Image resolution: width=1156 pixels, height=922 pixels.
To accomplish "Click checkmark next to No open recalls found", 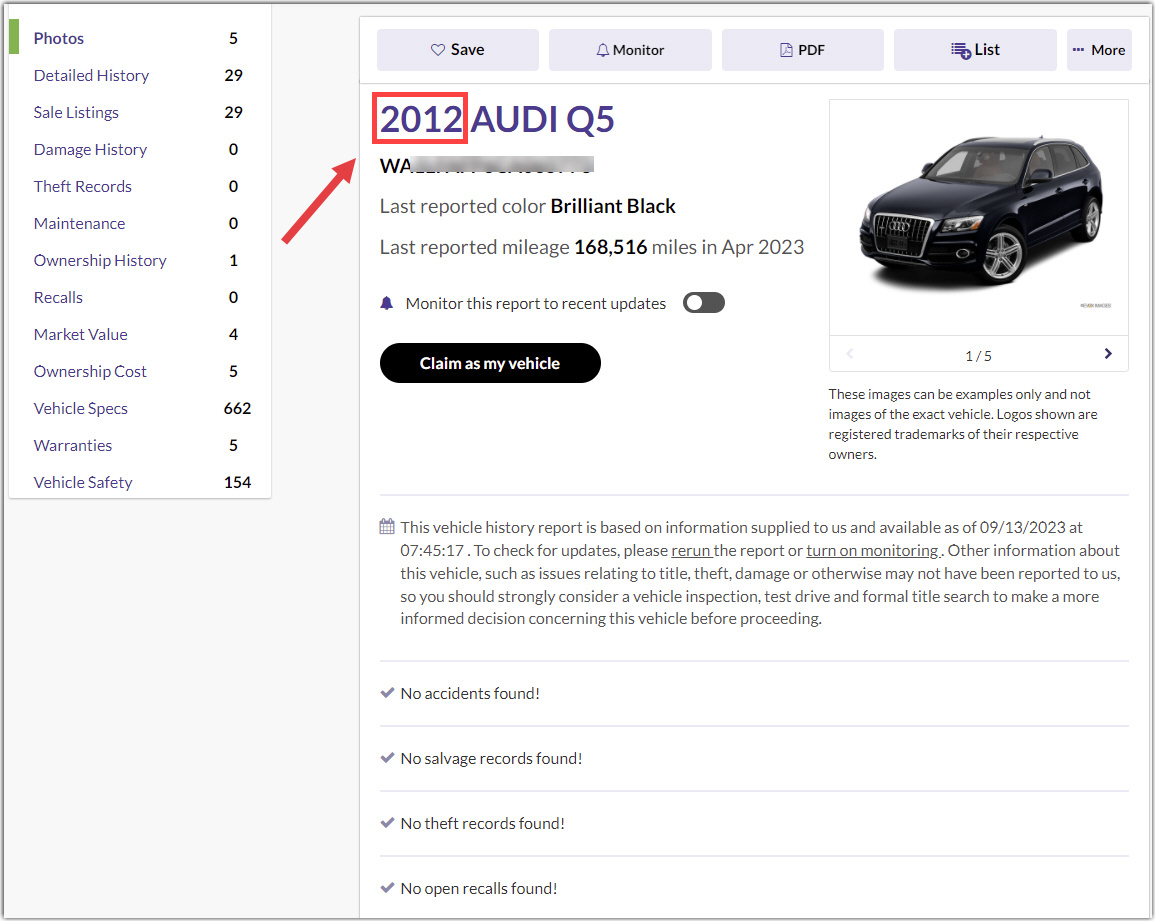I will point(387,887).
